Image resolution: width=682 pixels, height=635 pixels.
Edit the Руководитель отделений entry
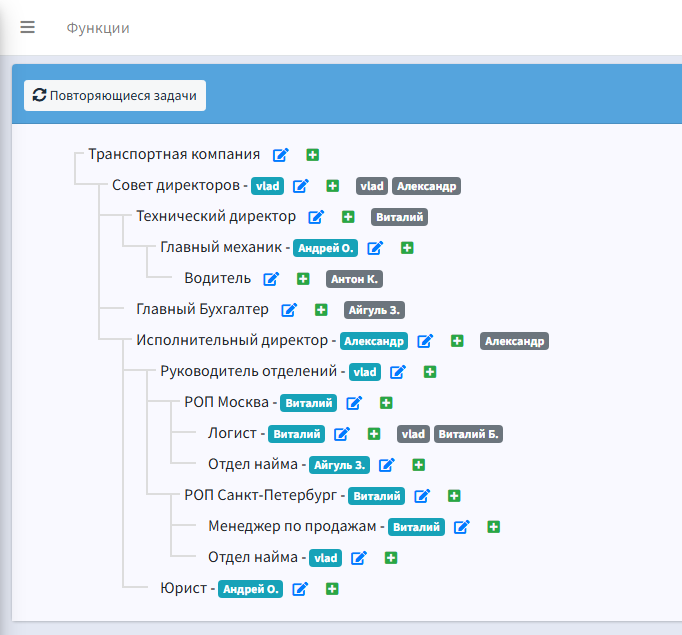tap(398, 372)
